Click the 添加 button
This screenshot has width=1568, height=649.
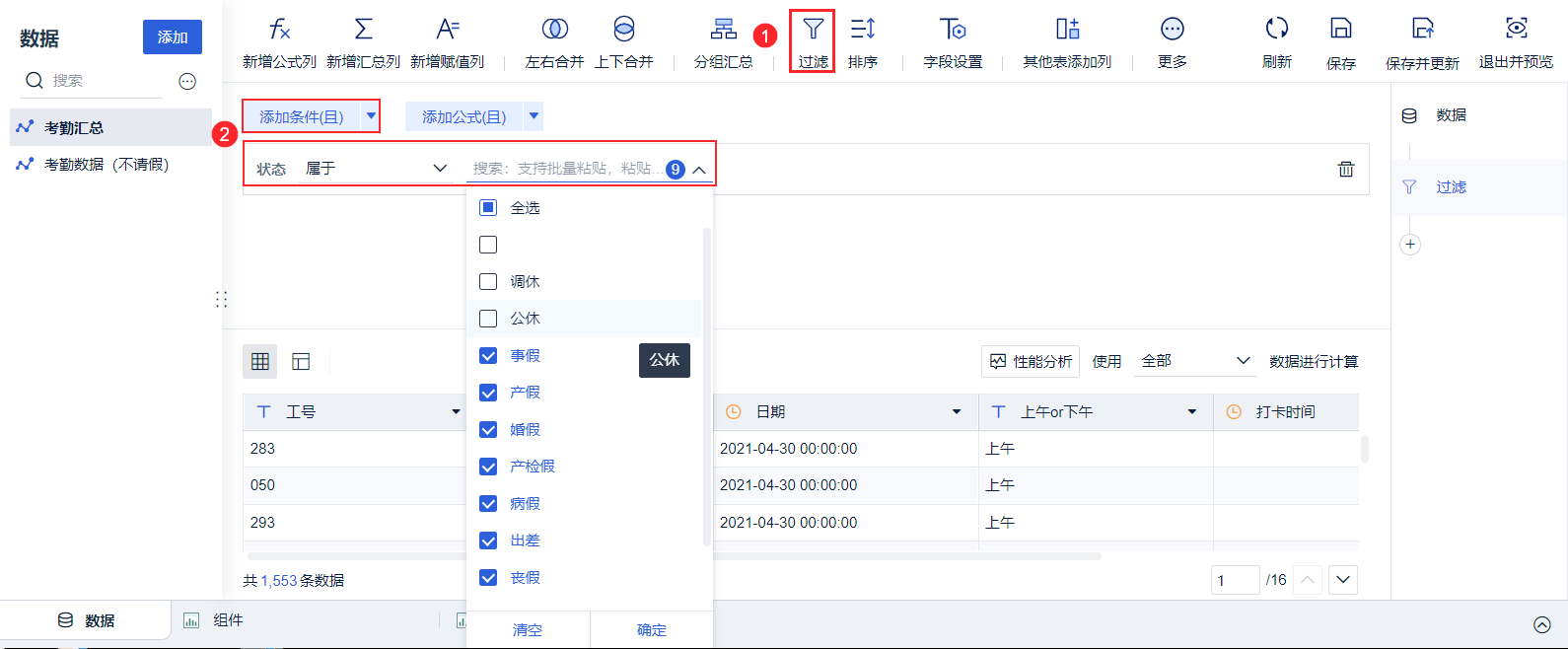173,37
